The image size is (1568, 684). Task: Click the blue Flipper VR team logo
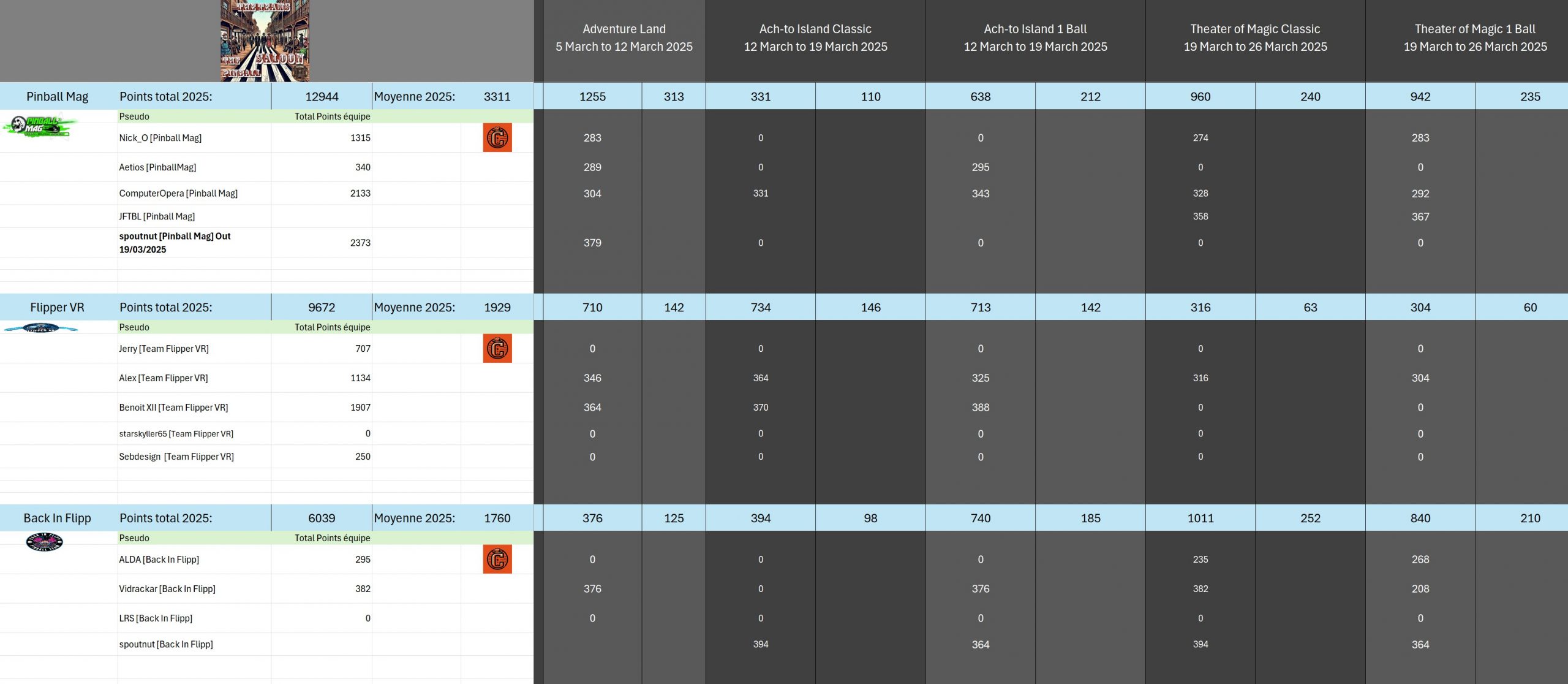pos(40,329)
